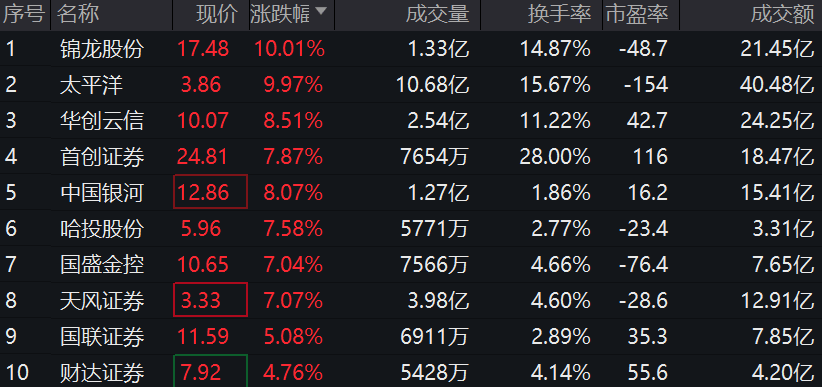Screen dimensions: 822x387
Task: Select stock 华创云信
Action: 102,121
